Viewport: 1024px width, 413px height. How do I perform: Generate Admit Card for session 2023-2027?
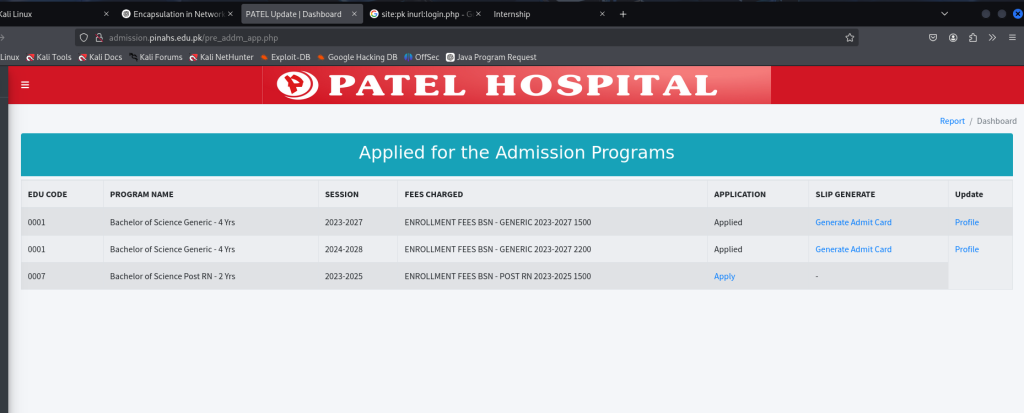point(853,222)
